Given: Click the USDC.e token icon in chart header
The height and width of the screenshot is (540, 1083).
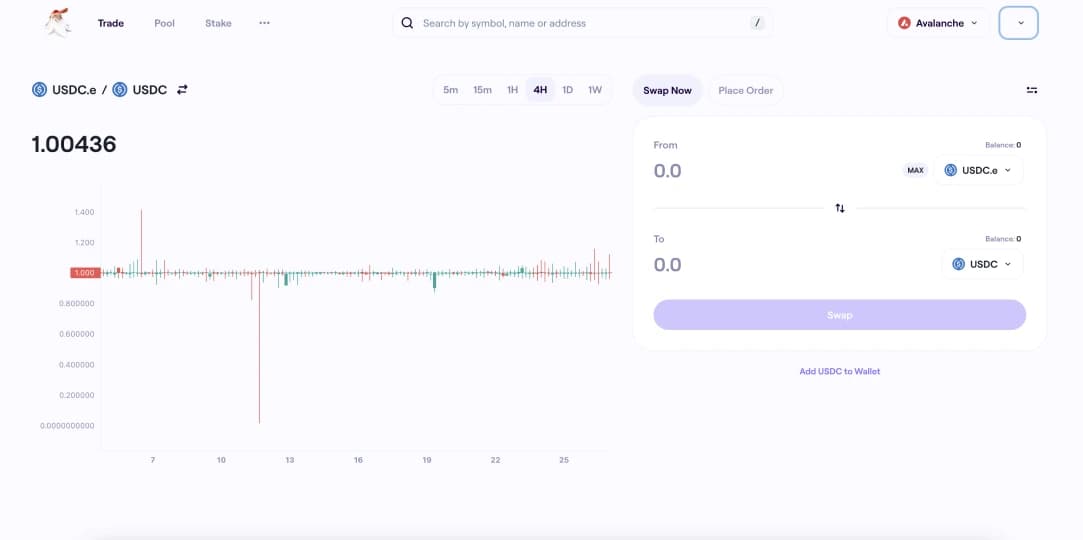Looking at the screenshot, I should [40, 89].
